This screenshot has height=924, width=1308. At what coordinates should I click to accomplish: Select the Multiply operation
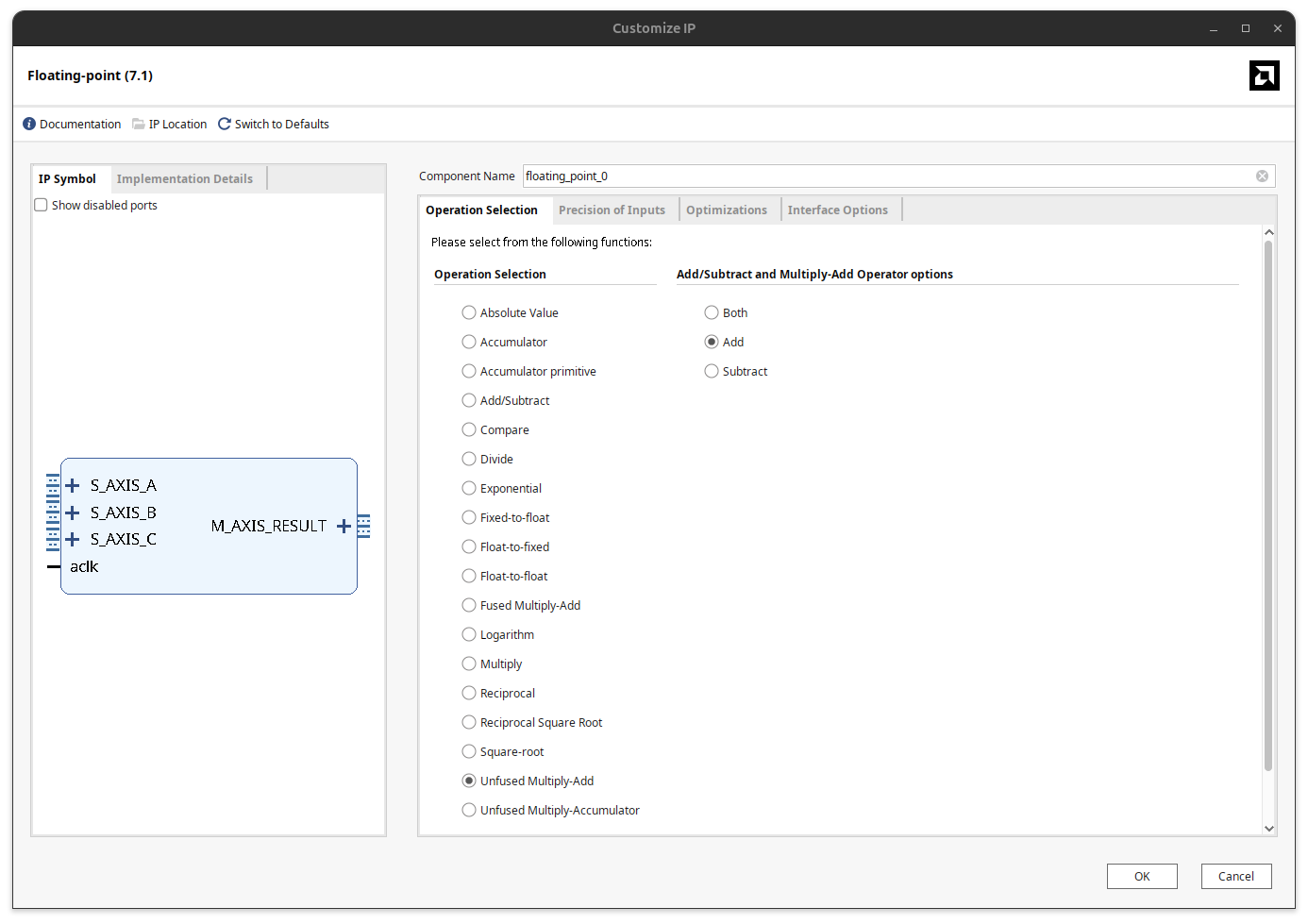click(x=469, y=664)
